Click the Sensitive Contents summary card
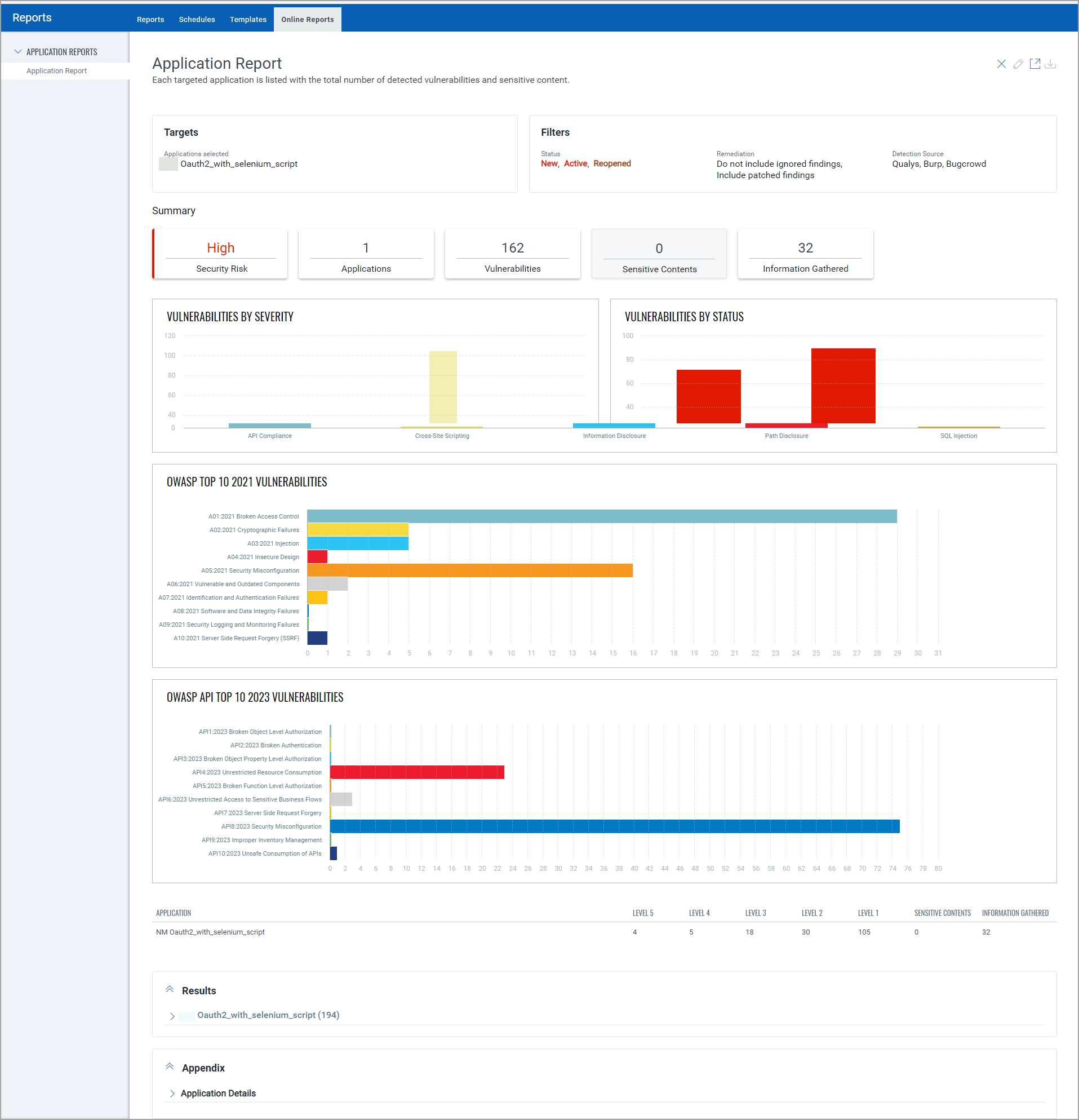The image size is (1079, 1120). click(x=659, y=254)
